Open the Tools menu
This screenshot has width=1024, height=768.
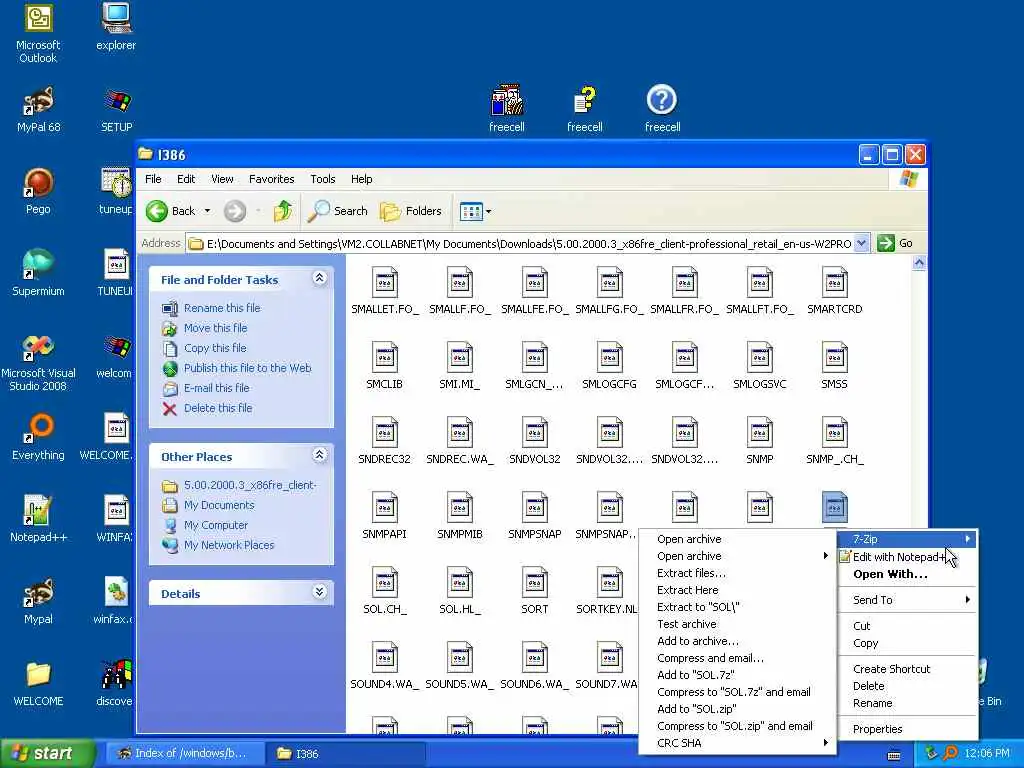[323, 179]
